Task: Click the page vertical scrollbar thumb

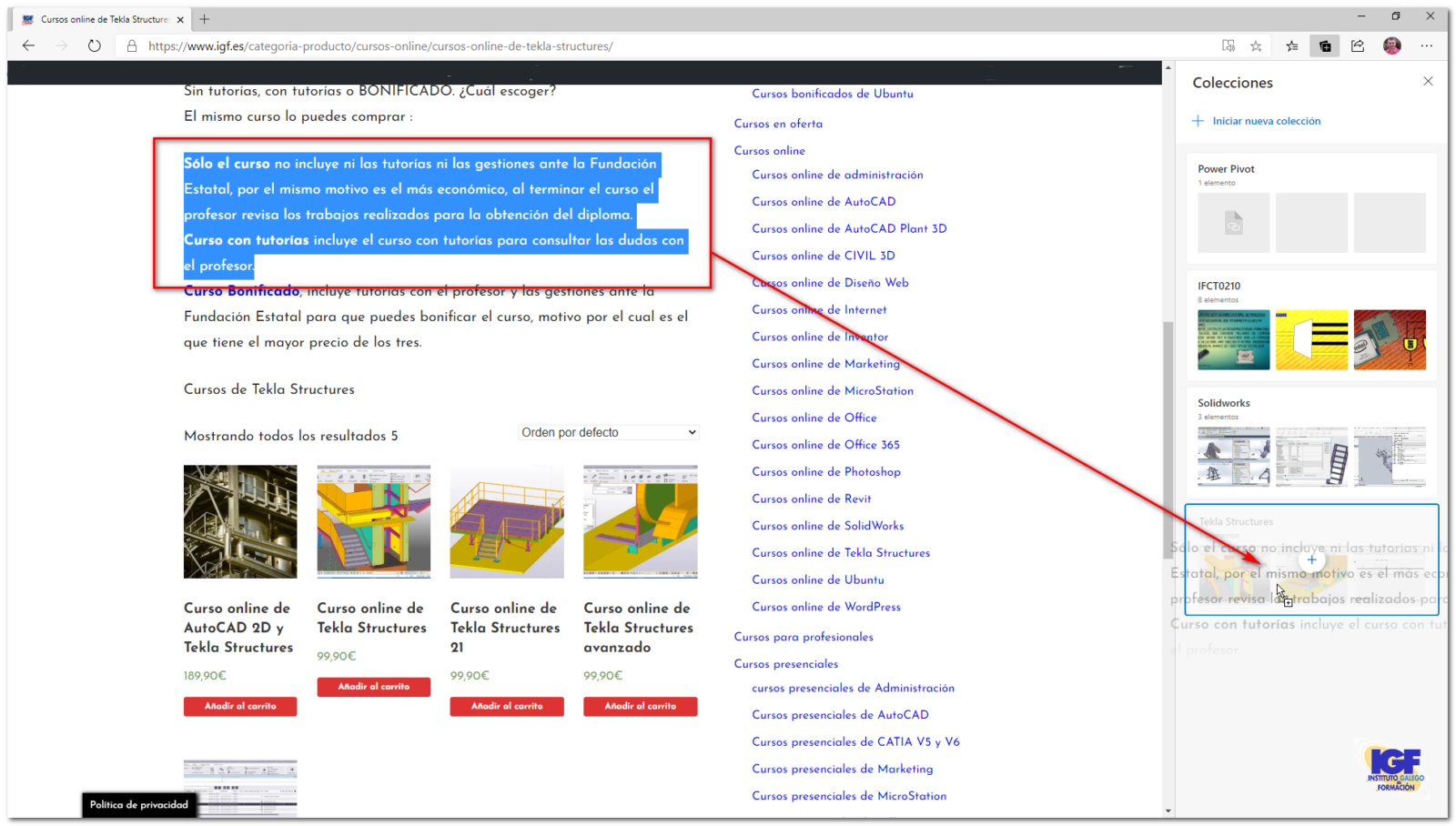Action: pyautogui.click(x=1168, y=428)
